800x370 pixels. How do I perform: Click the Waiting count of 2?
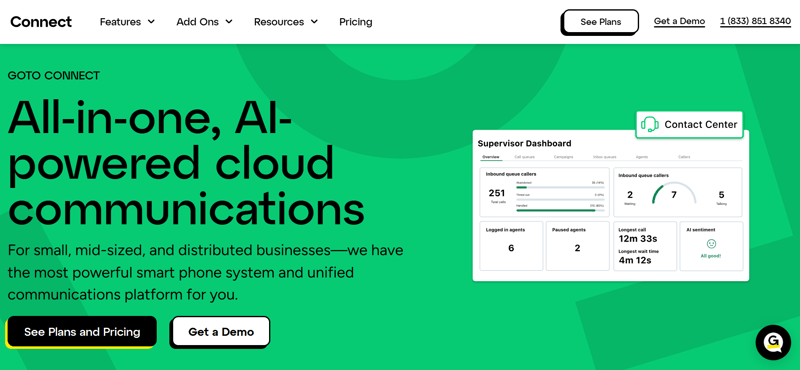click(x=630, y=194)
